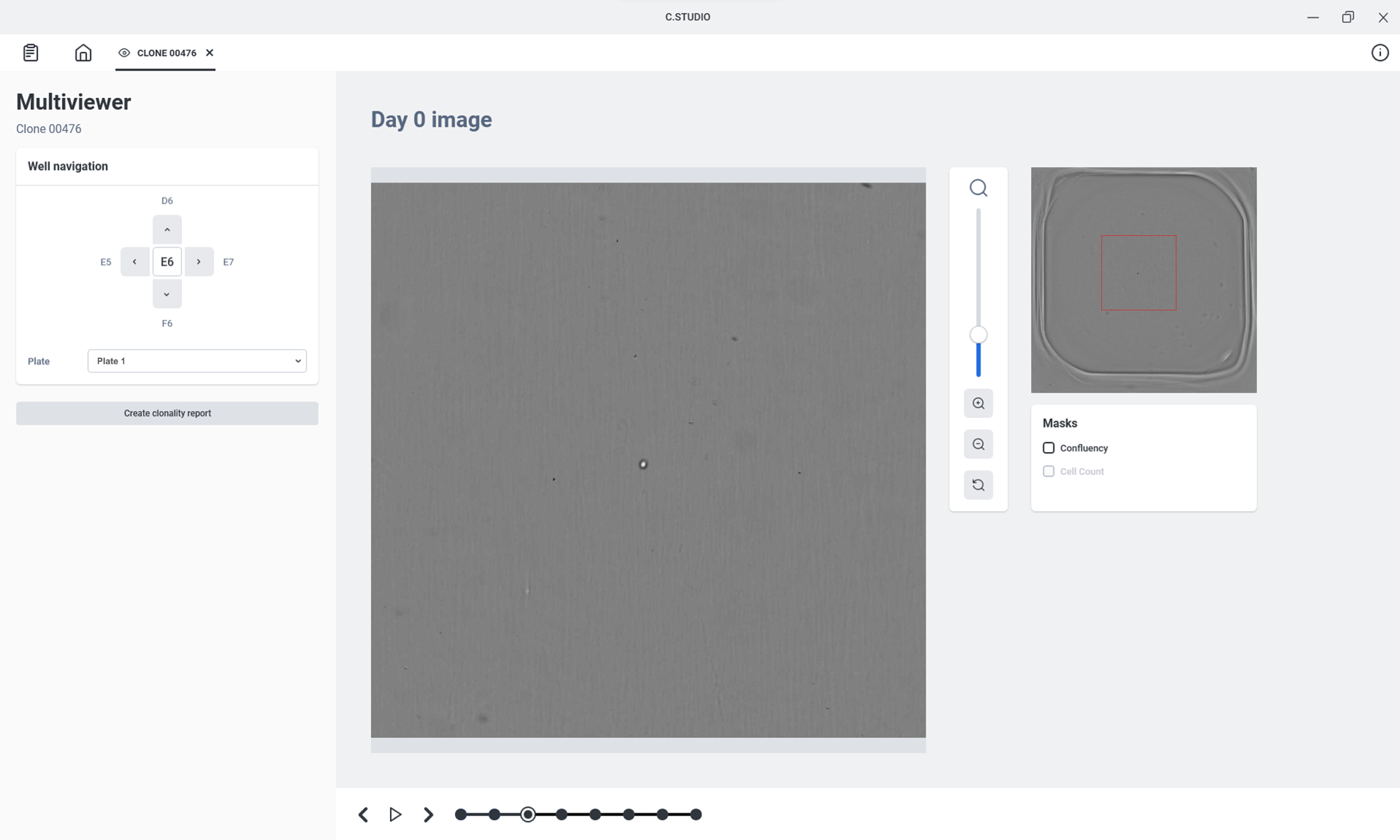Open the clipboard reports icon

30,52
